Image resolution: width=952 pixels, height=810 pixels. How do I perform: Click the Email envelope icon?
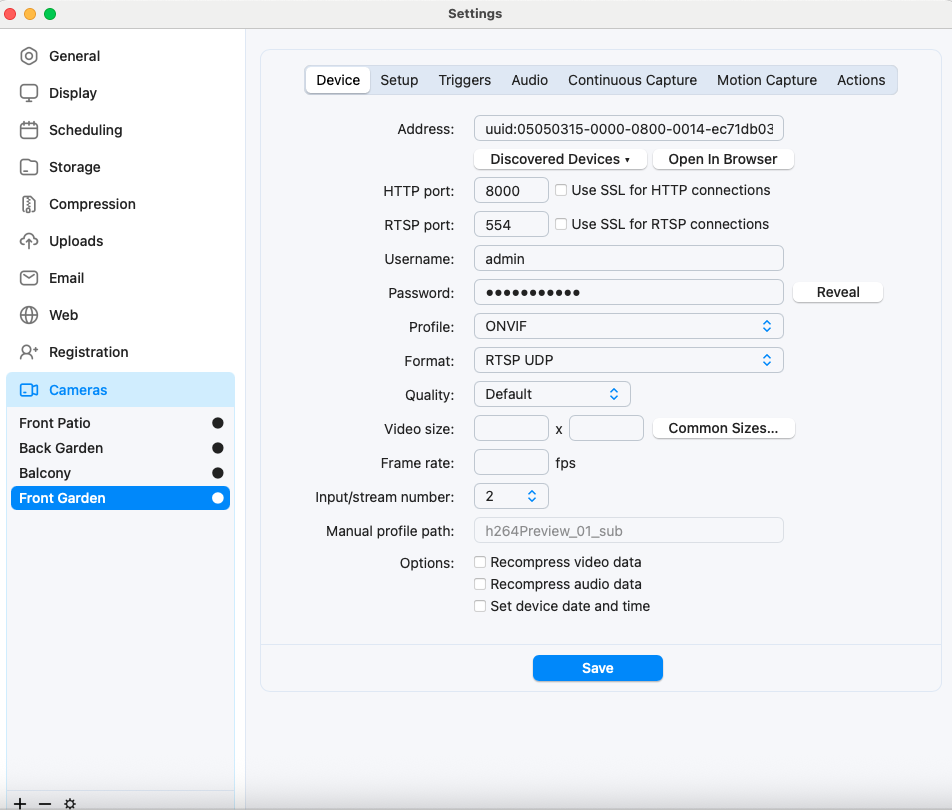coord(29,278)
